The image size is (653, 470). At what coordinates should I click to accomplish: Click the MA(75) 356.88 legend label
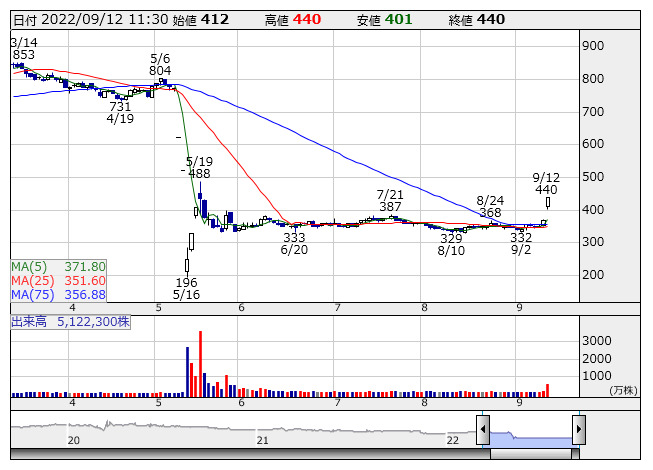(x=58, y=294)
